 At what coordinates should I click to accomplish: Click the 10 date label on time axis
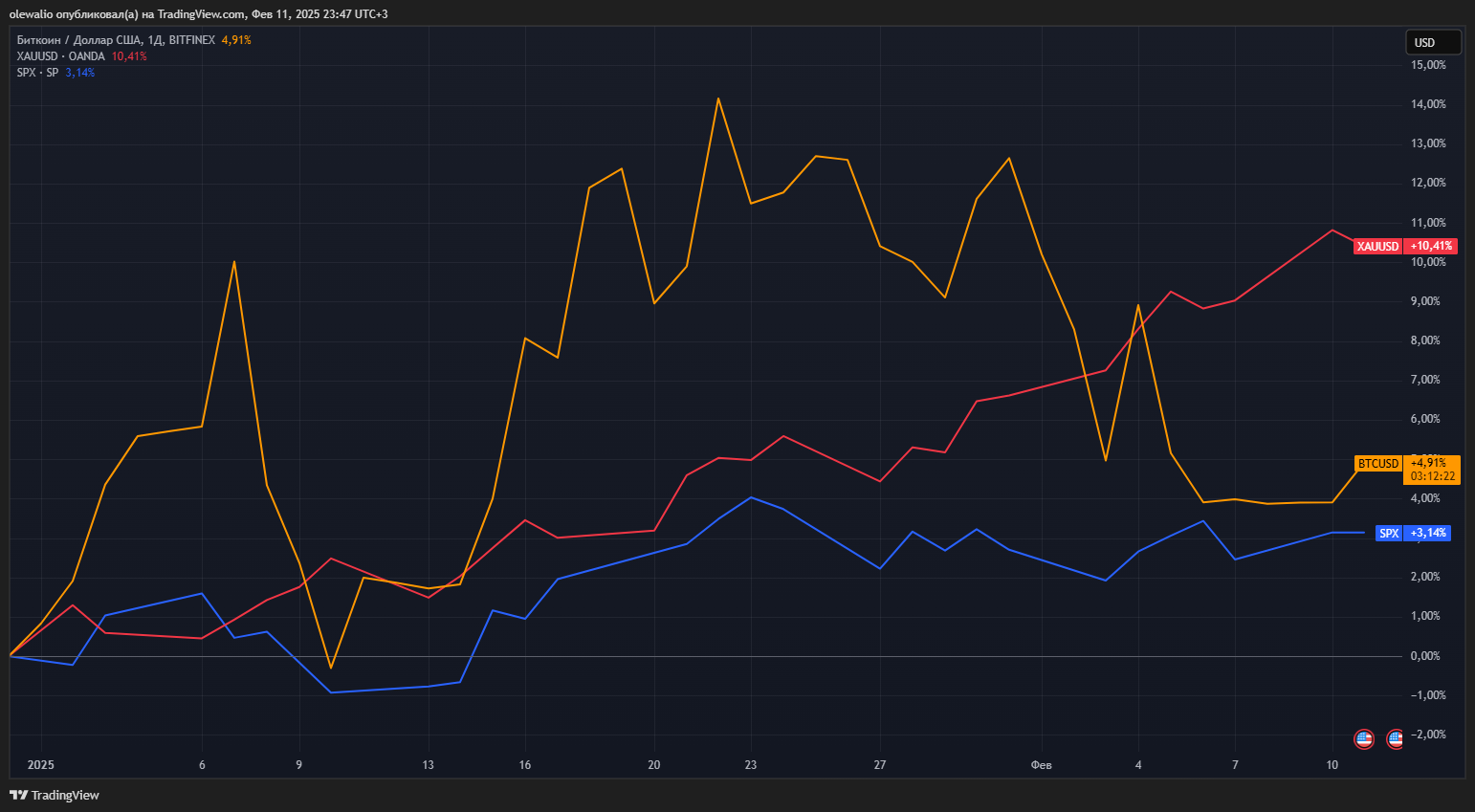coord(1332,765)
